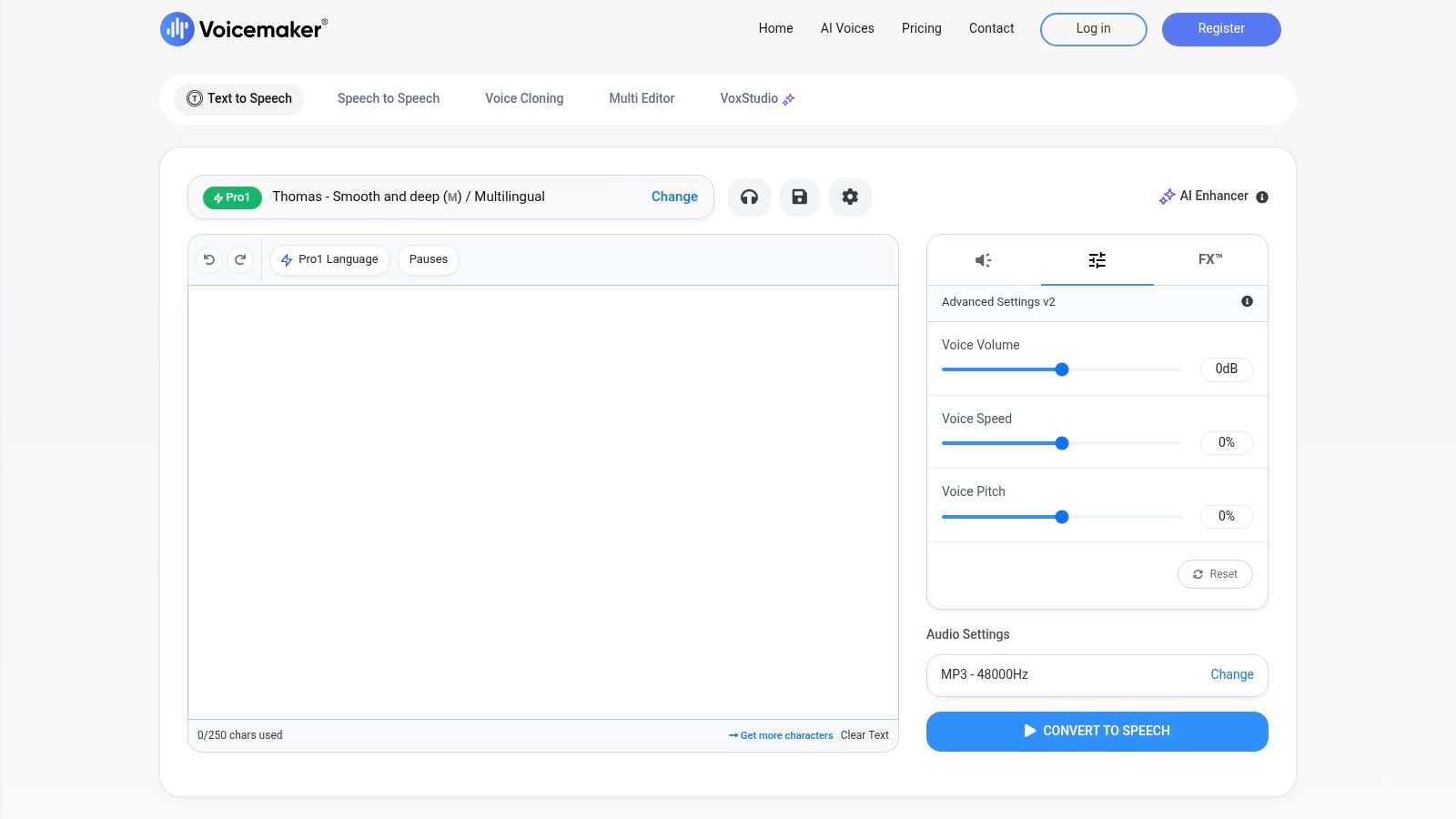Click the Register button

tap(1221, 29)
